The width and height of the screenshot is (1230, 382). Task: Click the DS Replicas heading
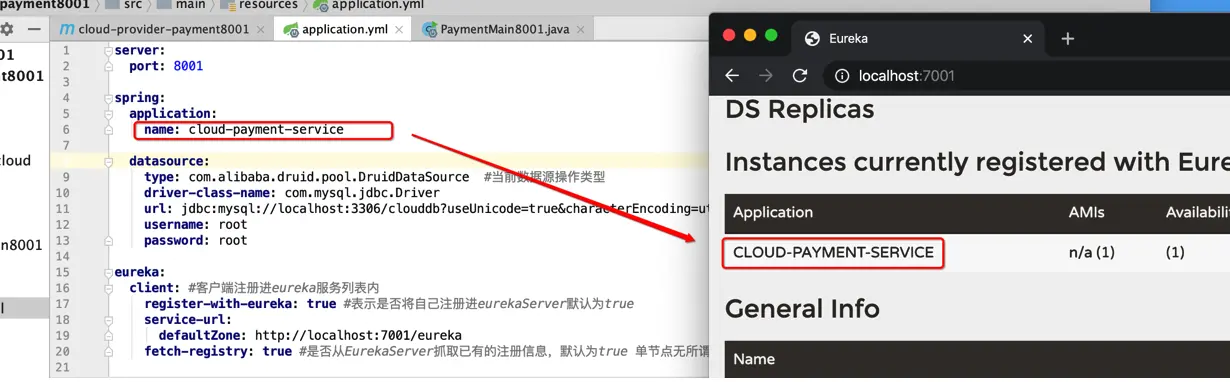(x=799, y=110)
